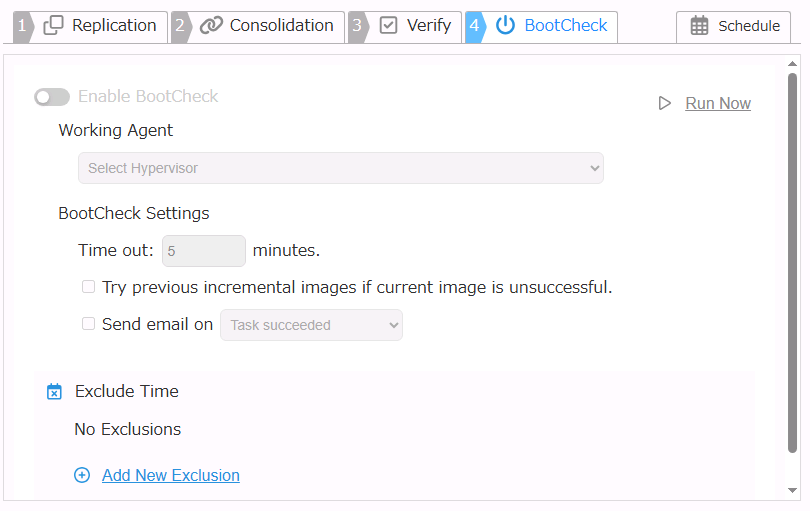Image resolution: width=810 pixels, height=511 pixels.
Task: Click the Consolidation link icon
Action: coord(211,26)
